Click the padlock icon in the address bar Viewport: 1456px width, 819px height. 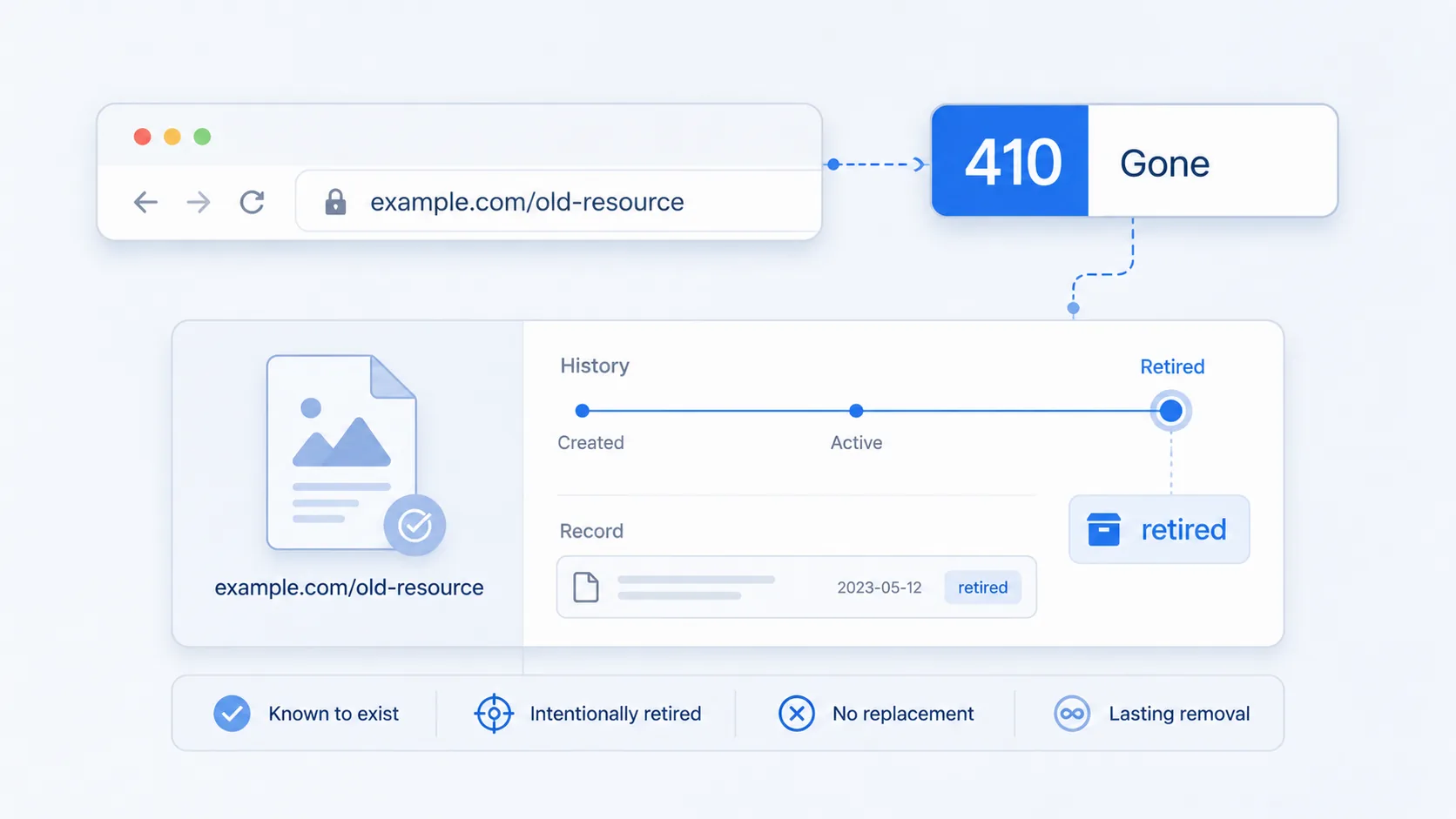point(335,202)
